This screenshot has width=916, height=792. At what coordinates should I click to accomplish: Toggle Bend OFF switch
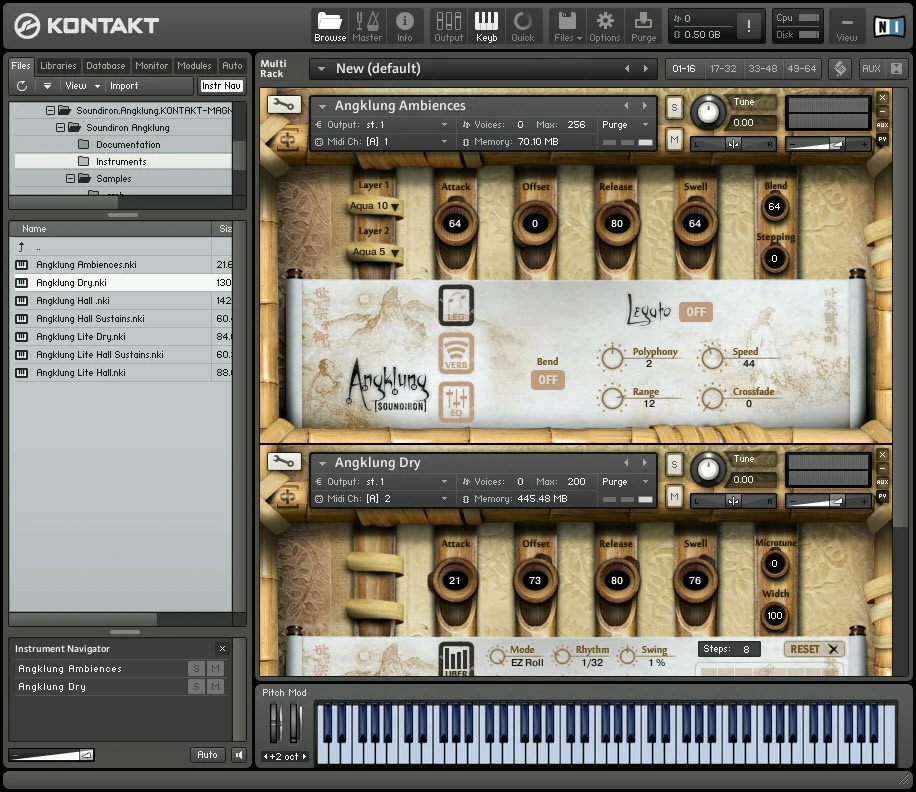547,380
